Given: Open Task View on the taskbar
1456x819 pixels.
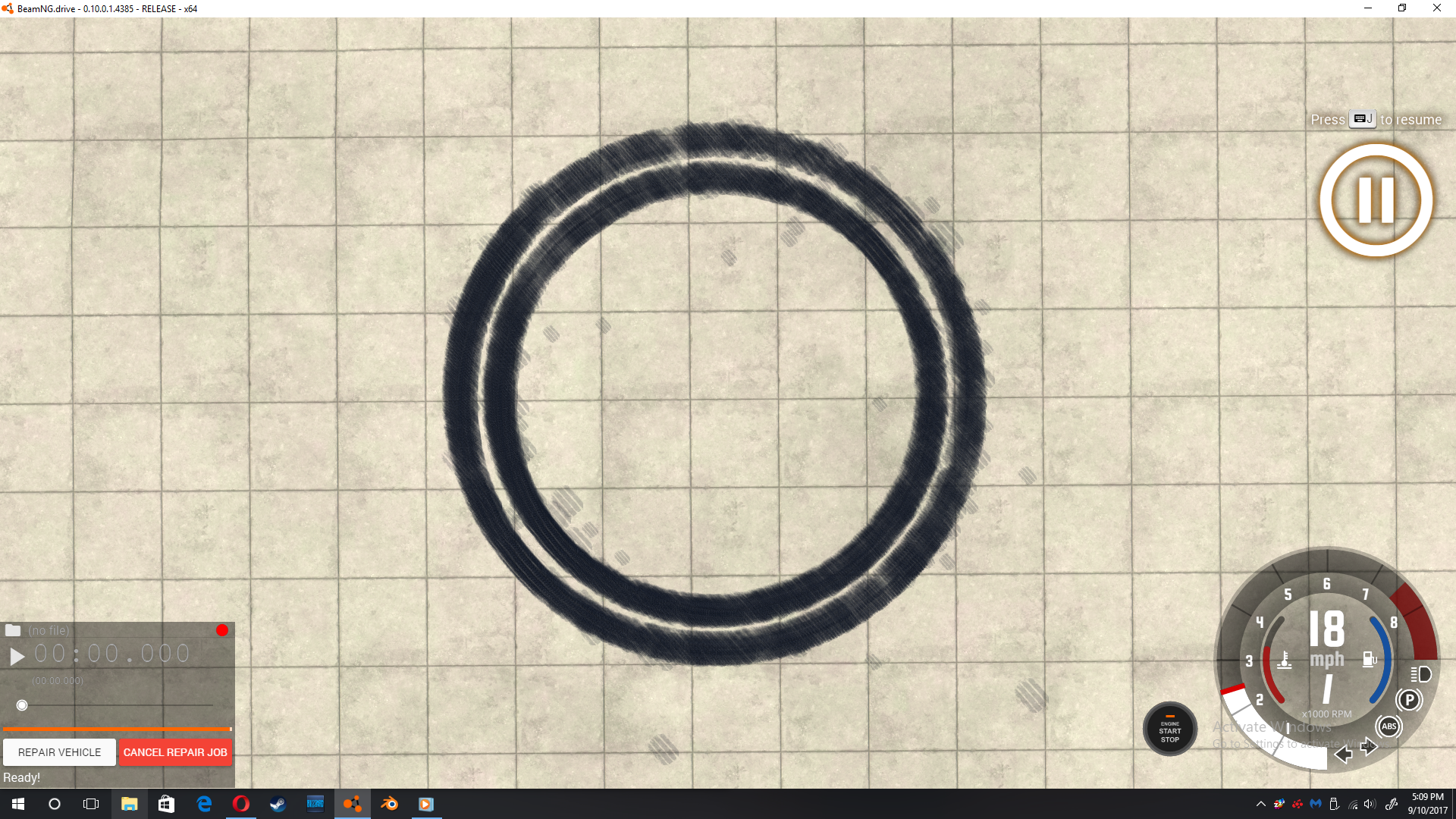Looking at the screenshot, I should (x=91, y=804).
